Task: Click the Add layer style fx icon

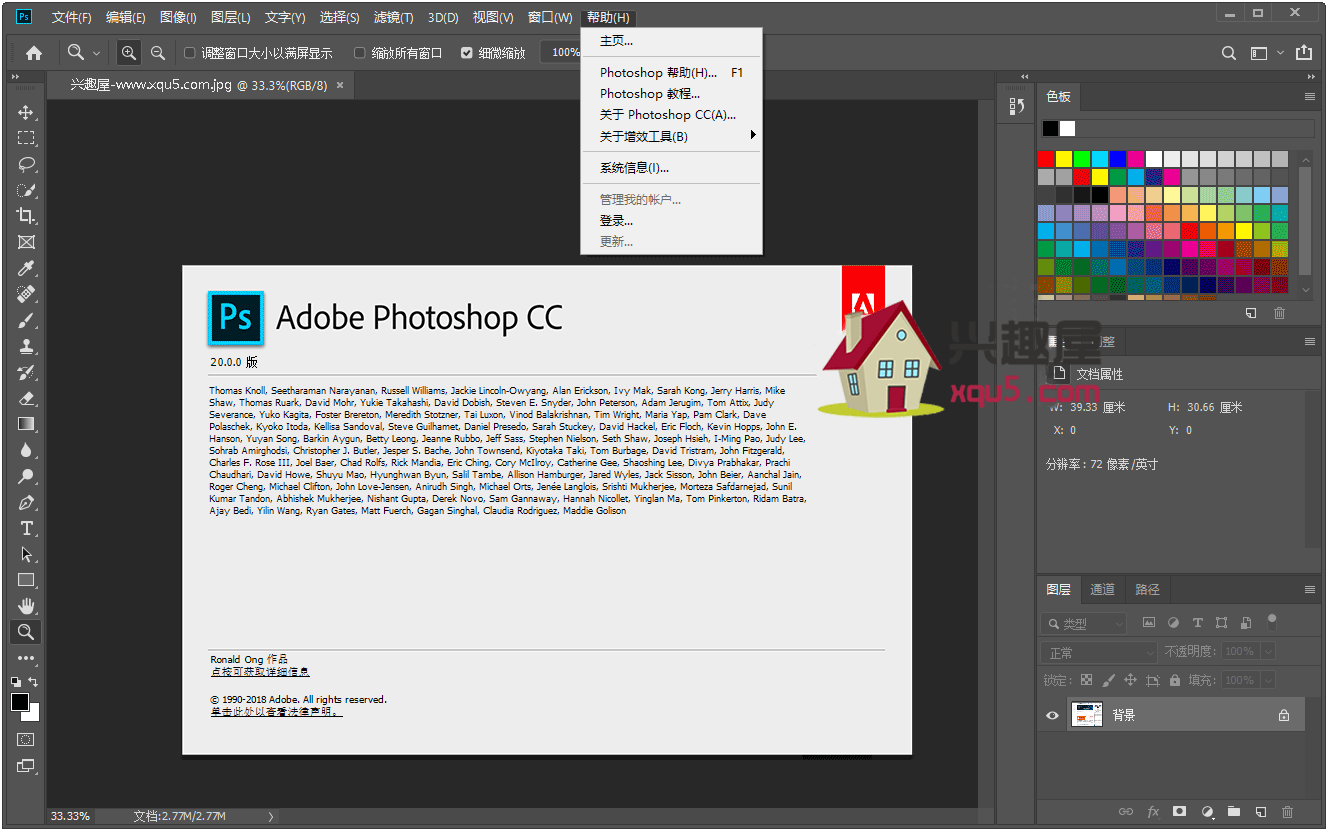Action: point(1153,812)
